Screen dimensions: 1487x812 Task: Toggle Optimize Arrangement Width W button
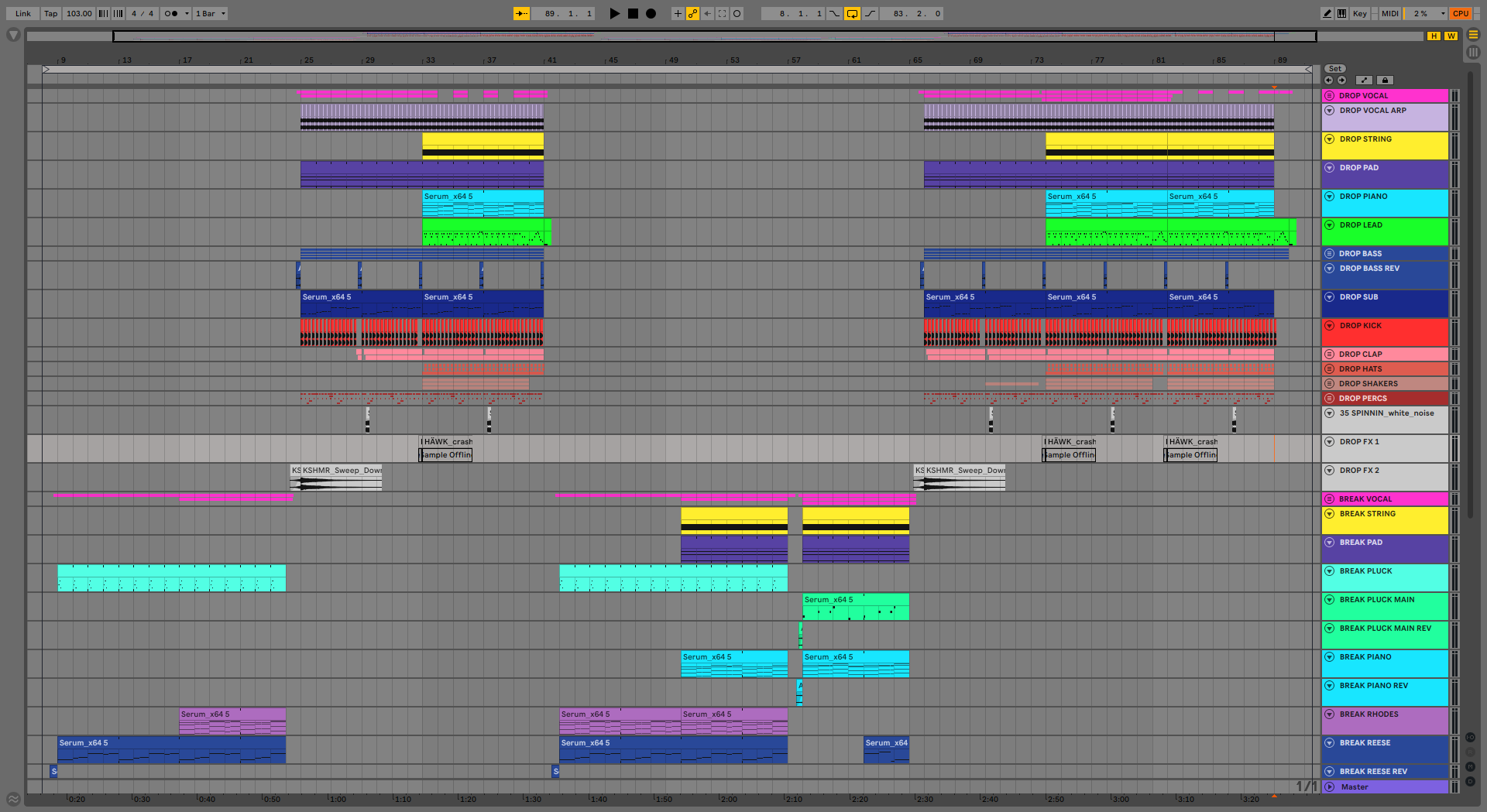click(1451, 36)
